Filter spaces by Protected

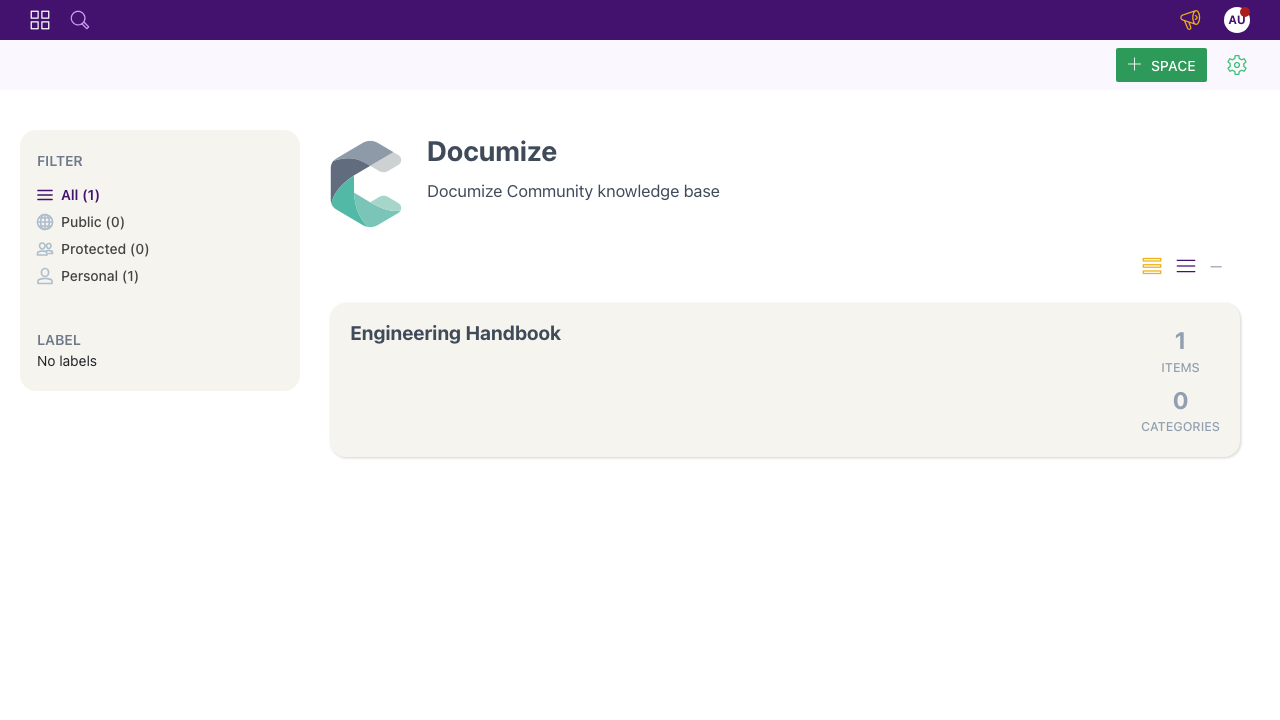[93, 249]
